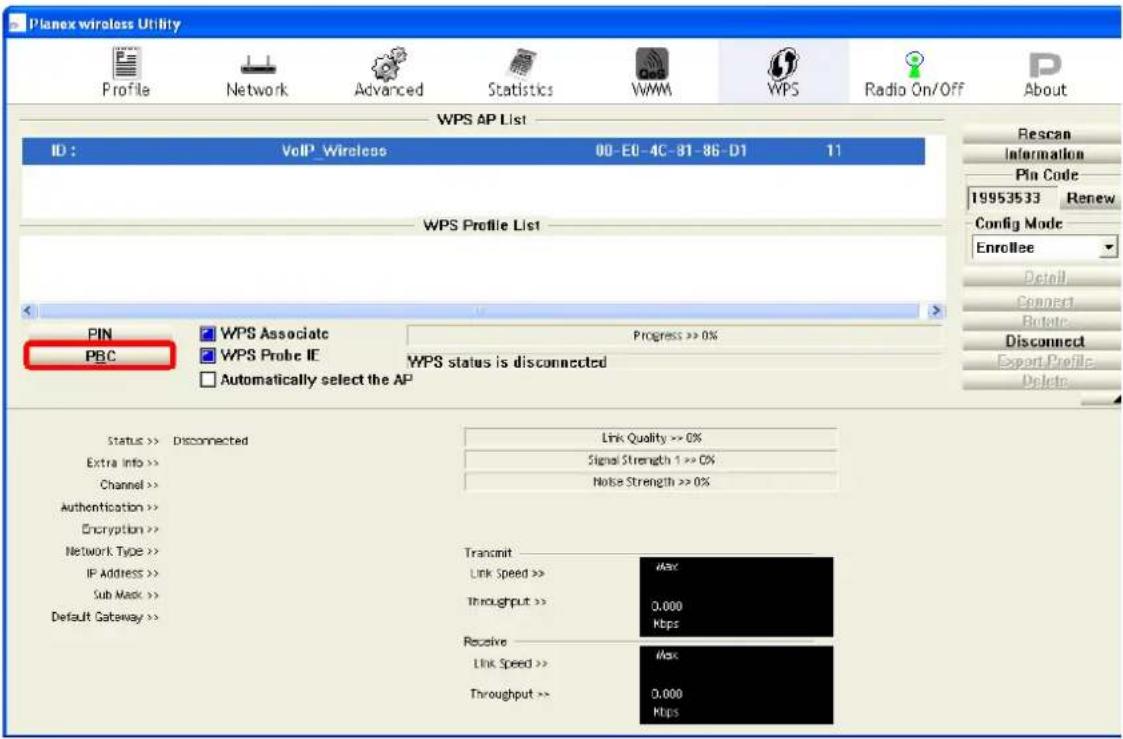Click the MAC address 00-E0-4C-81-86-D1
Image resolution: width=1123 pixels, height=739 pixels.
point(670,151)
